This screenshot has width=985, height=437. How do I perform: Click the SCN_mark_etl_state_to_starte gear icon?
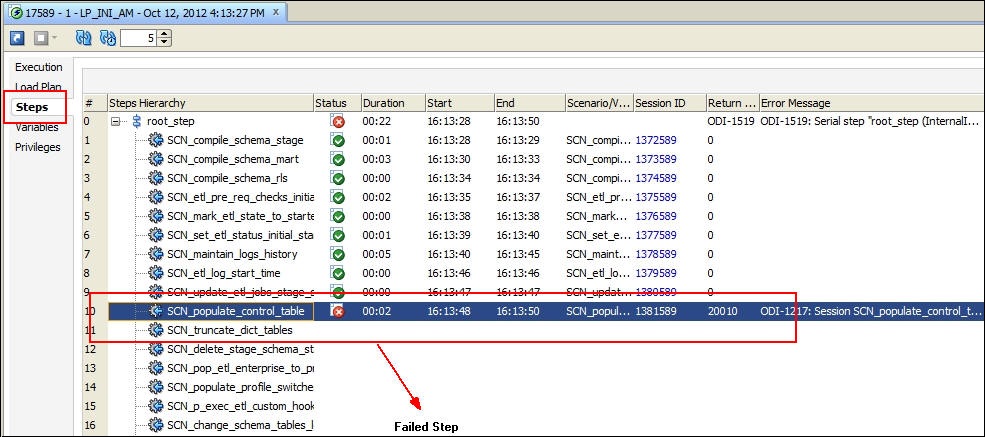point(156,216)
